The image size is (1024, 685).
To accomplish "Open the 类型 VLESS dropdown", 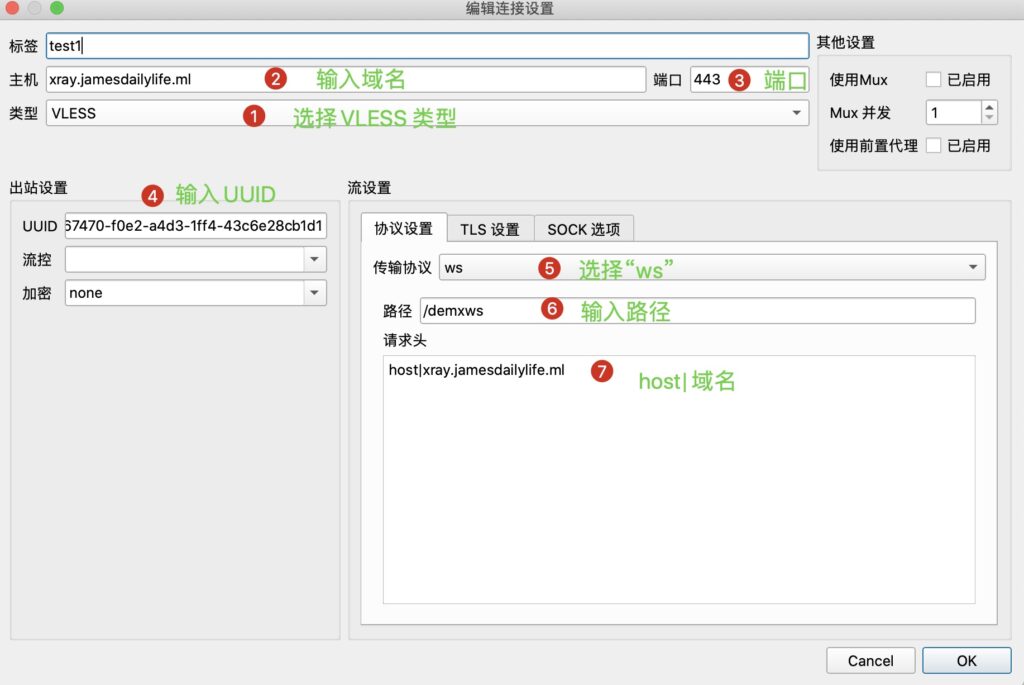I will coord(427,113).
